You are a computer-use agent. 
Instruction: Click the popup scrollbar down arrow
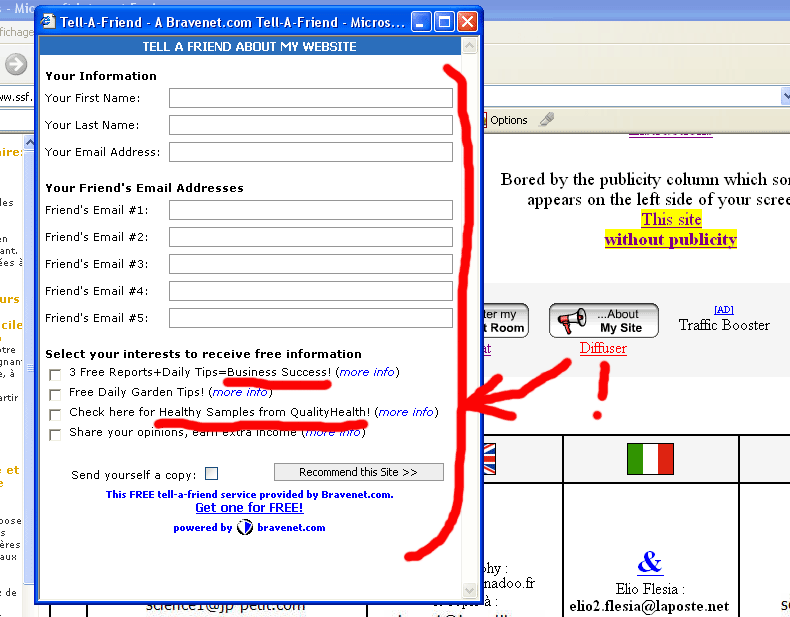click(470, 591)
